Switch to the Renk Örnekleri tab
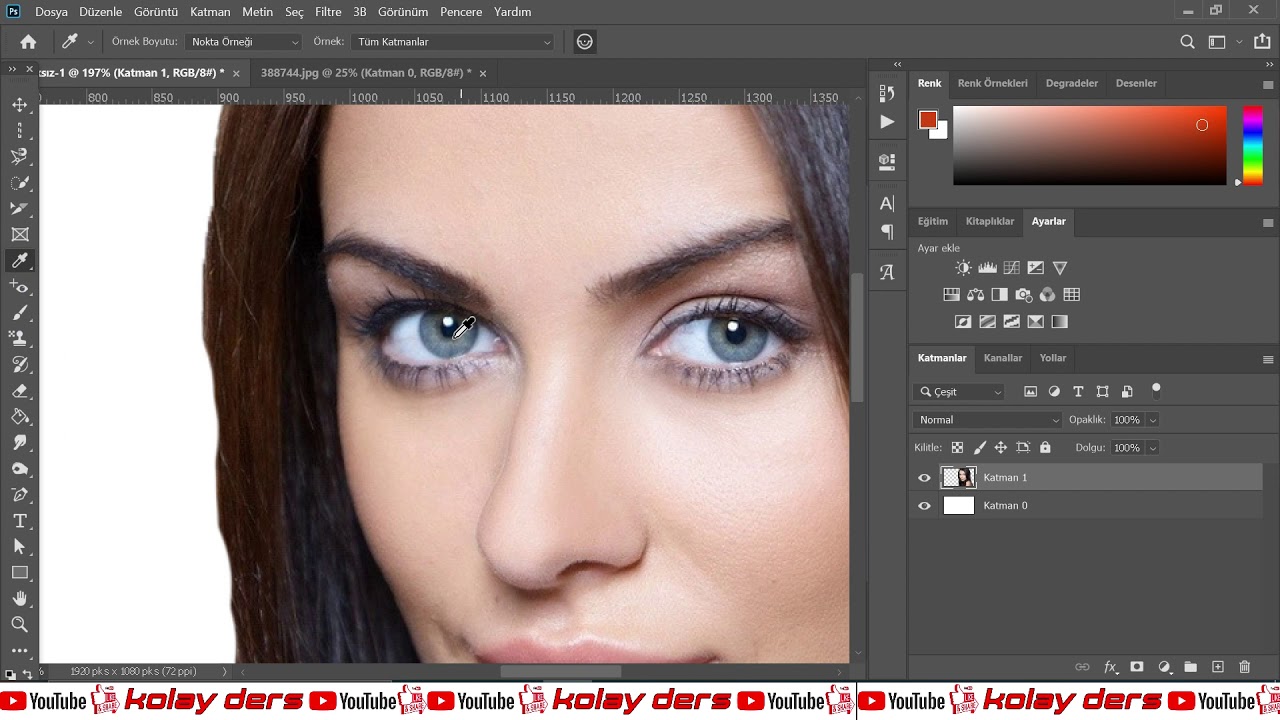The height and width of the screenshot is (720, 1280). [x=992, y=83]
